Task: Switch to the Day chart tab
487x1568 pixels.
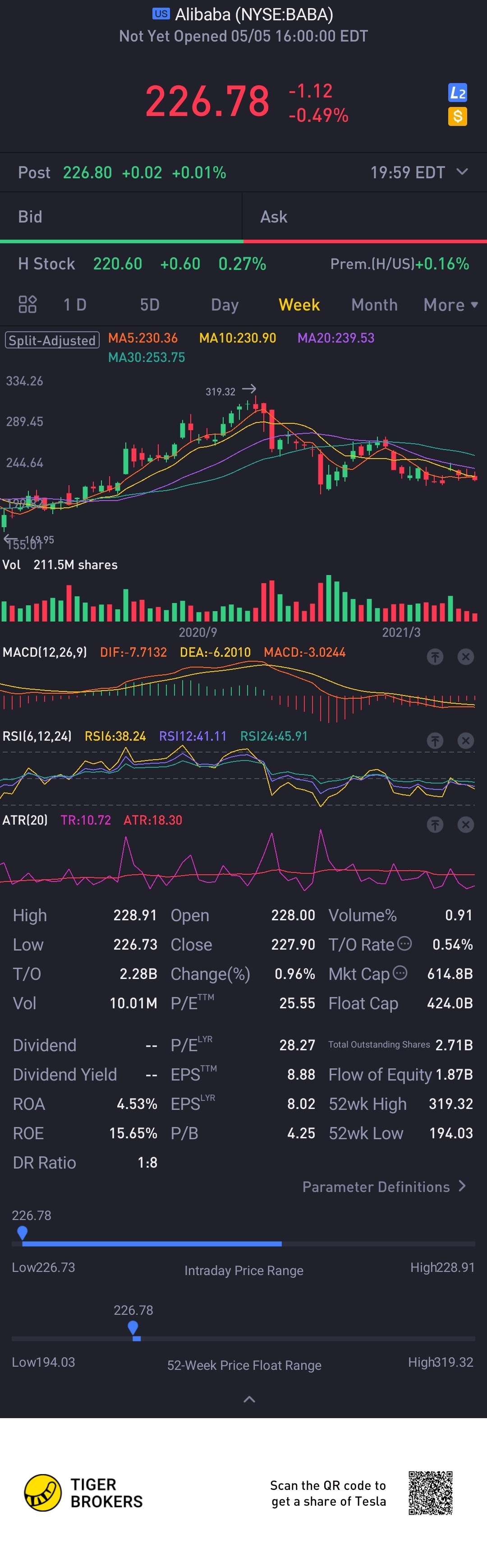Action: [x=225, y=305]
